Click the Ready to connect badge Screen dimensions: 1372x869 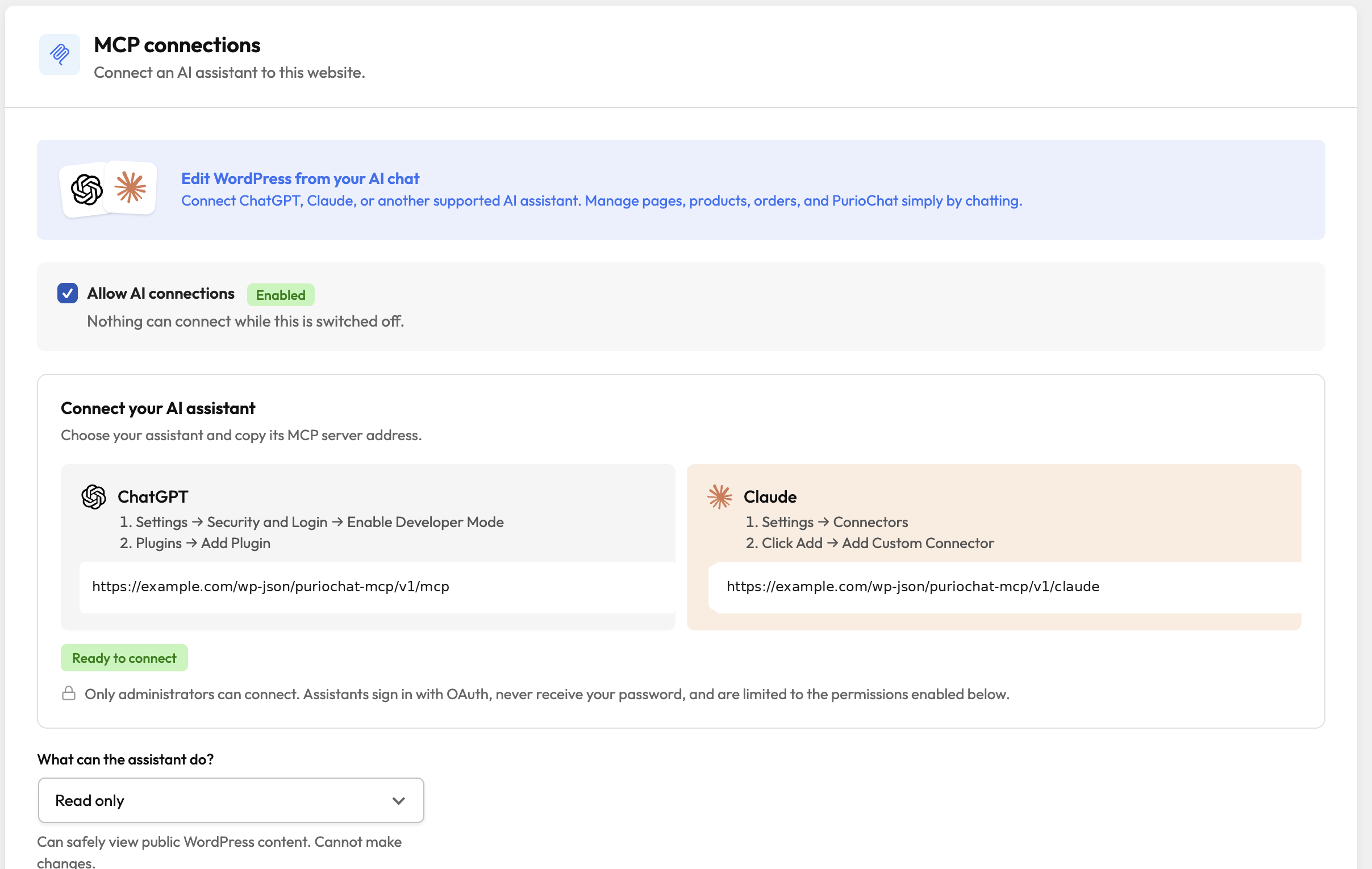point(124,658)
